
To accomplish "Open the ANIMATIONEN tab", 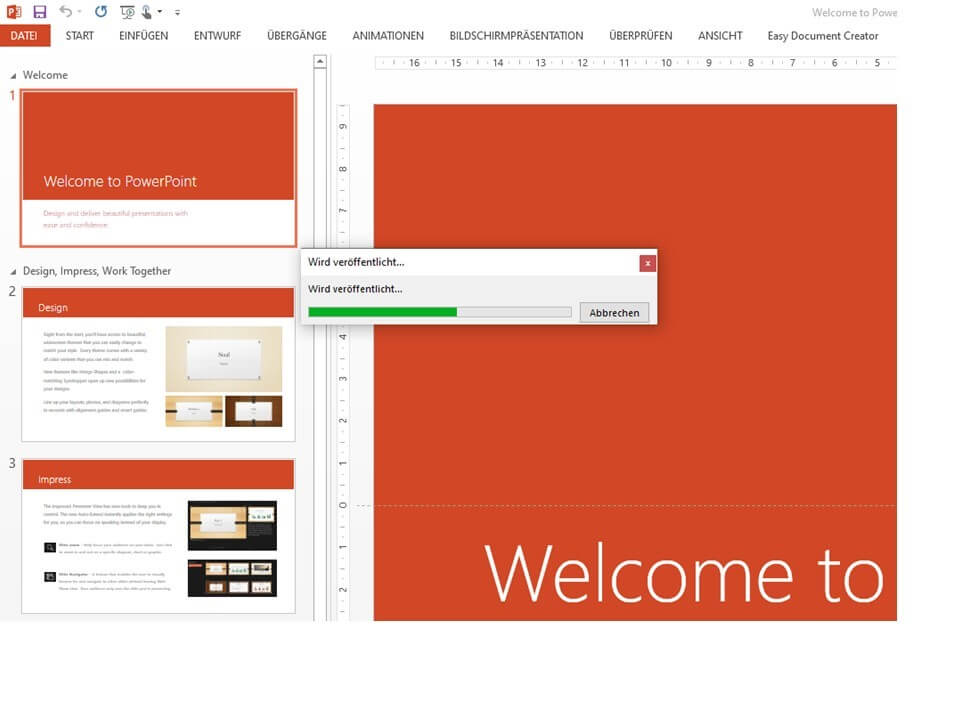I will click(388, 36).
